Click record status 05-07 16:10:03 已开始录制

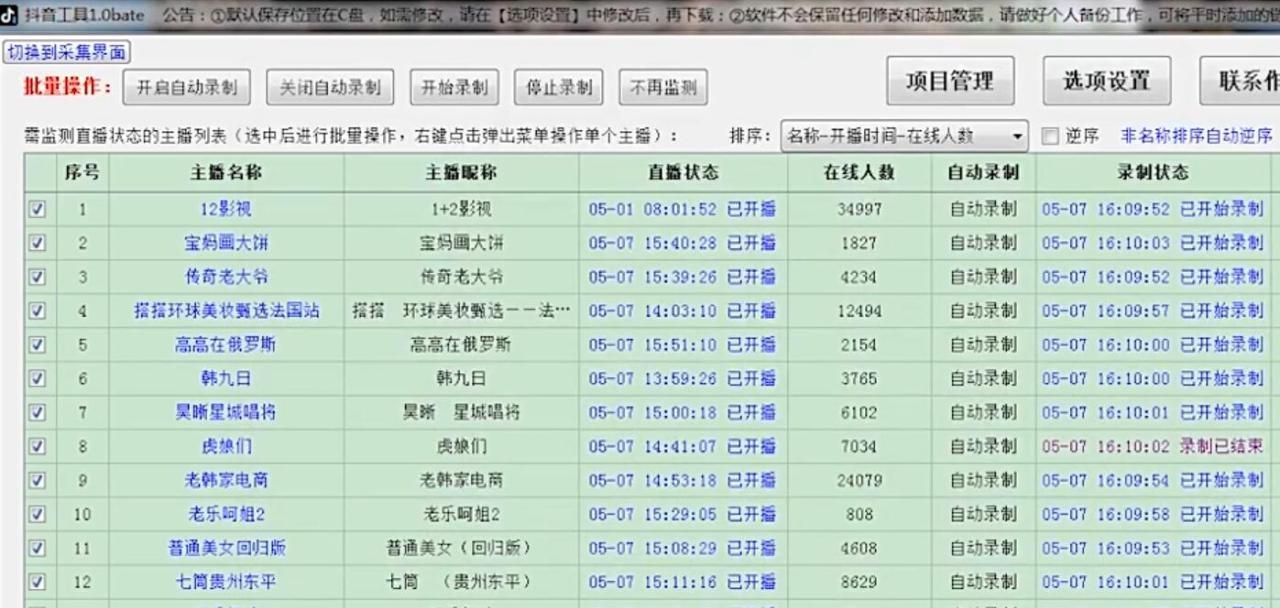tap(1152, 243)
